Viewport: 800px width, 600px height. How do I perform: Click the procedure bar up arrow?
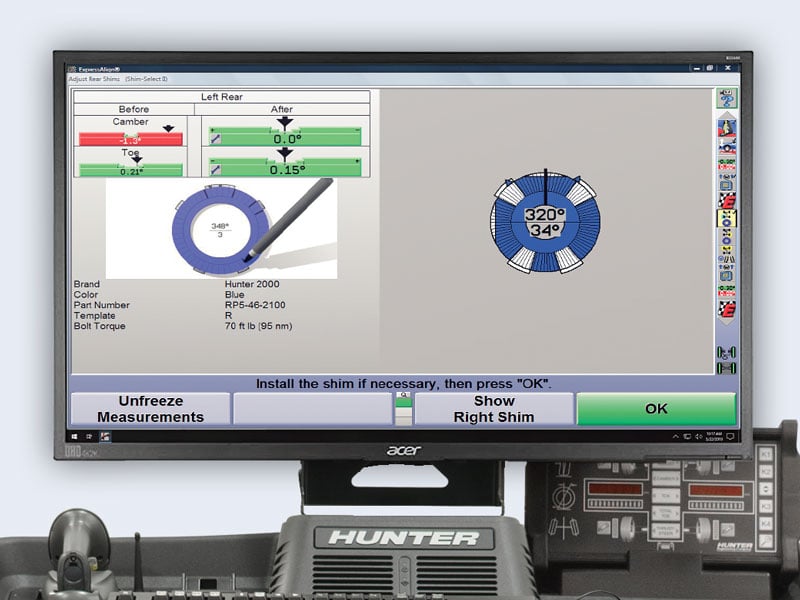pos(727,115)
